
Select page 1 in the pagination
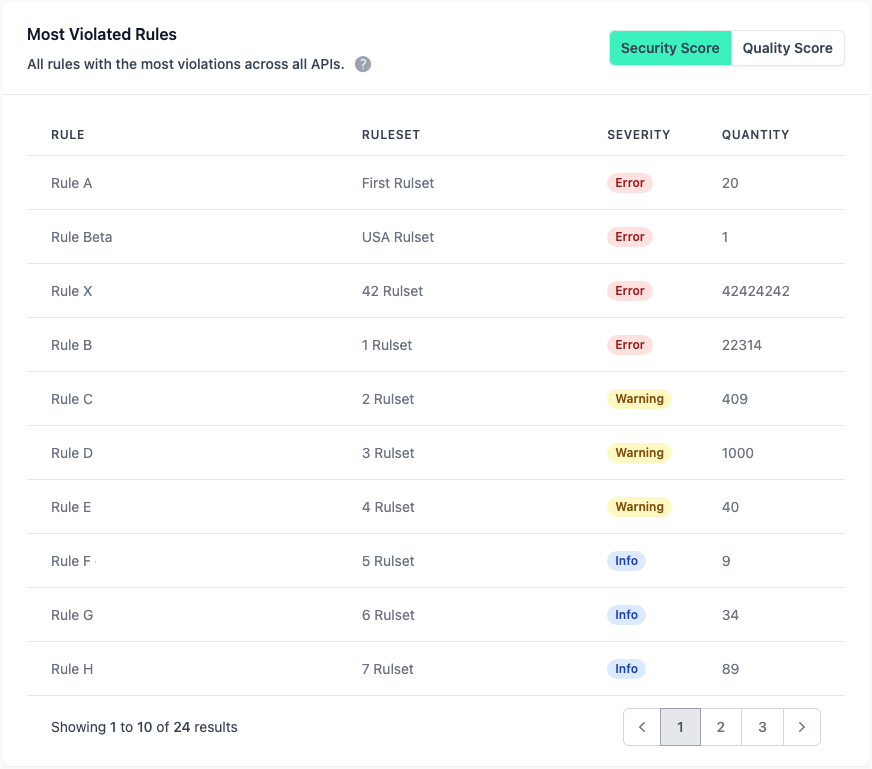pyautogui.click(x=680, y=727)
